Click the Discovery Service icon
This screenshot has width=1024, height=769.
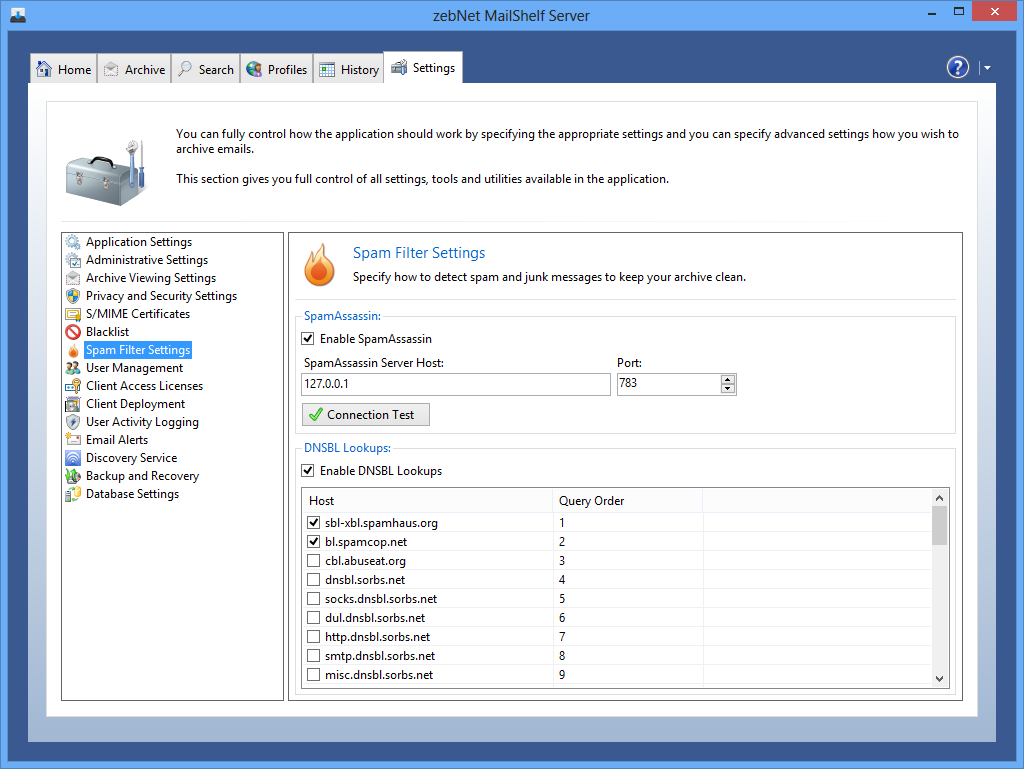(x=73, y=458)
